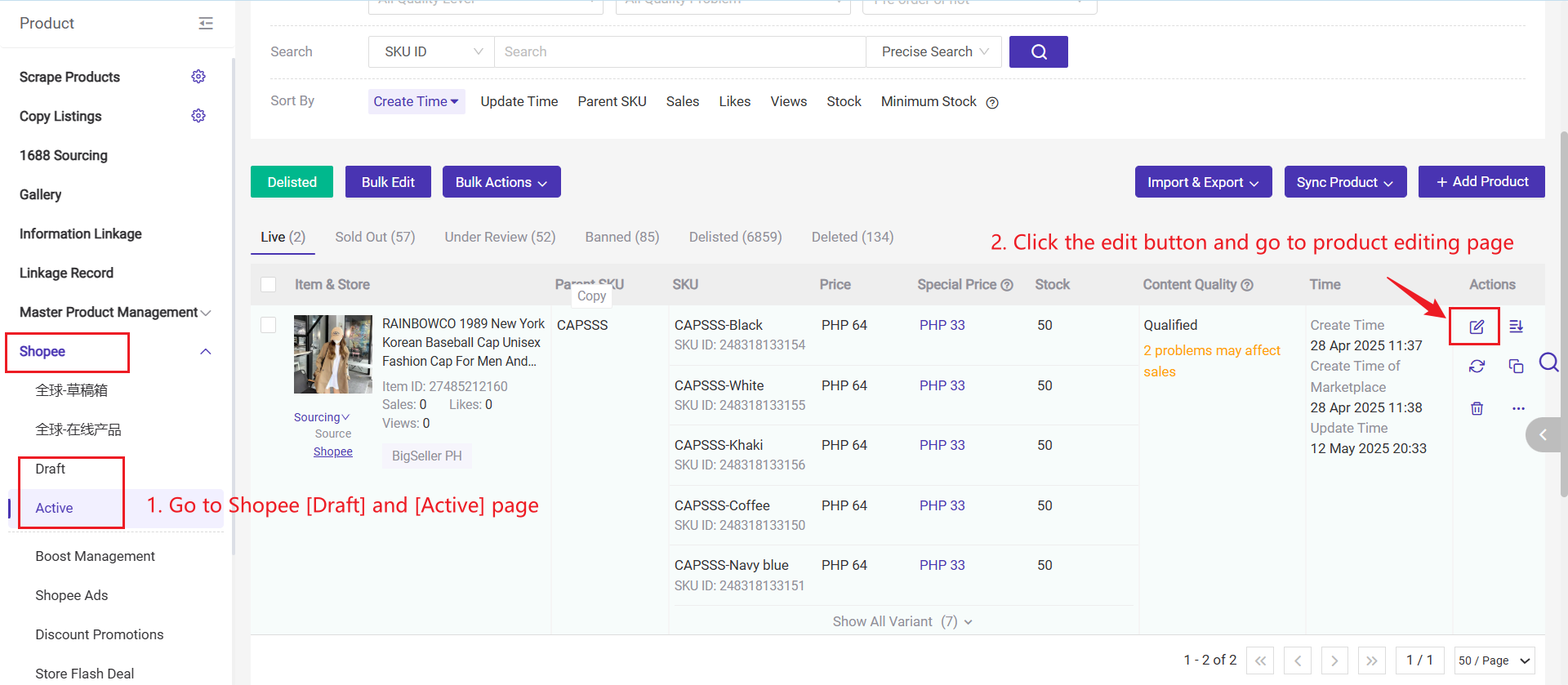Open Discount Promotions in sidebar
The width and height of the screenshot is (1568, 685).
pos(100,634)
